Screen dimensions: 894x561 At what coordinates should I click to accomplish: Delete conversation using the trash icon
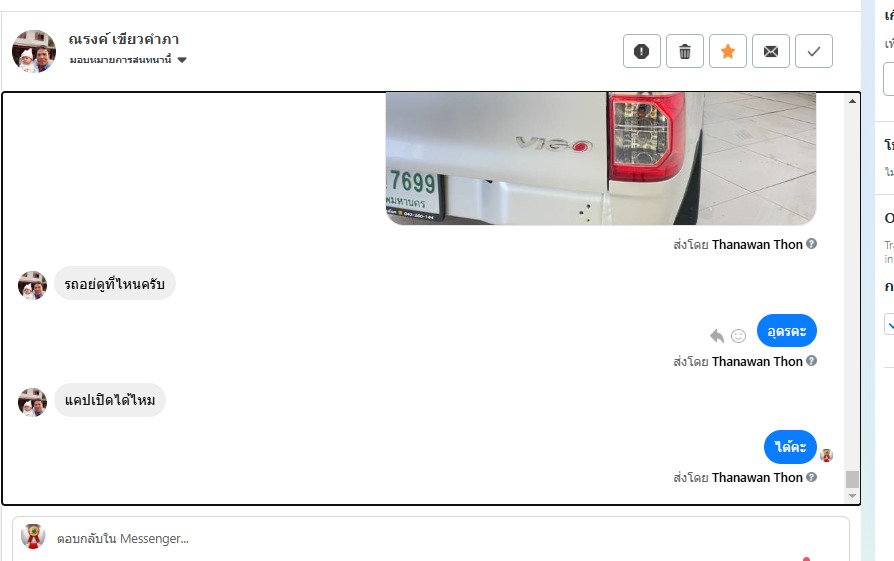685,51
